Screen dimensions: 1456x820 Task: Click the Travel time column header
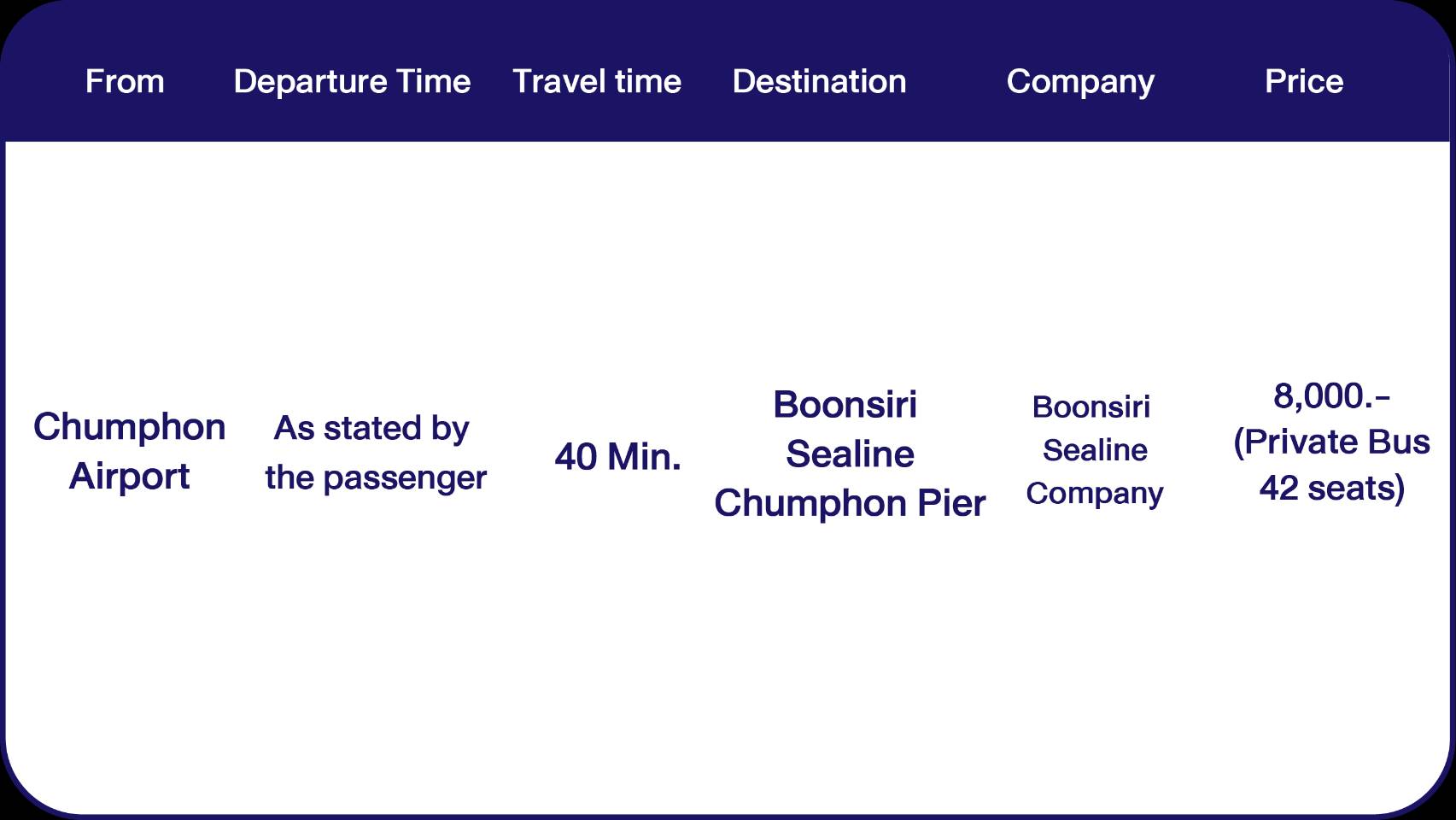point(597,82)
